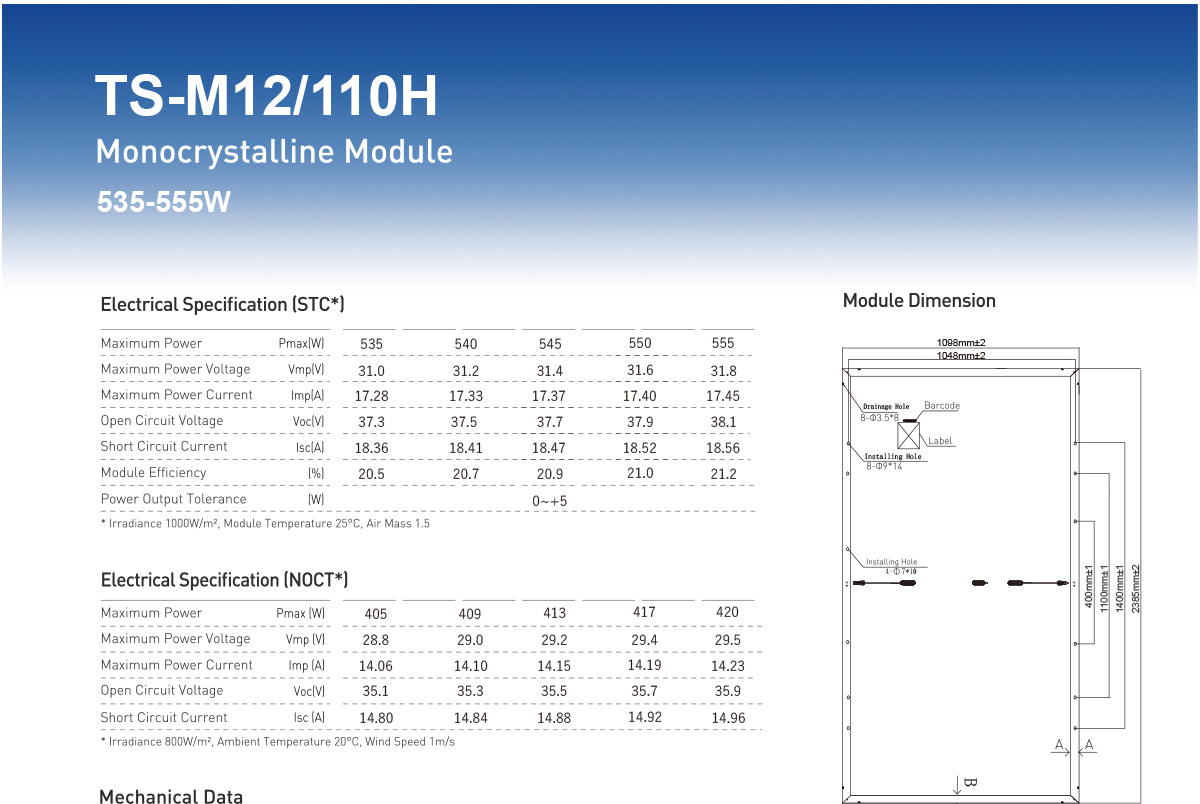Click the crossed Label box in diagram
Viewport: 1200px width, 804px height.
point(908,436)
